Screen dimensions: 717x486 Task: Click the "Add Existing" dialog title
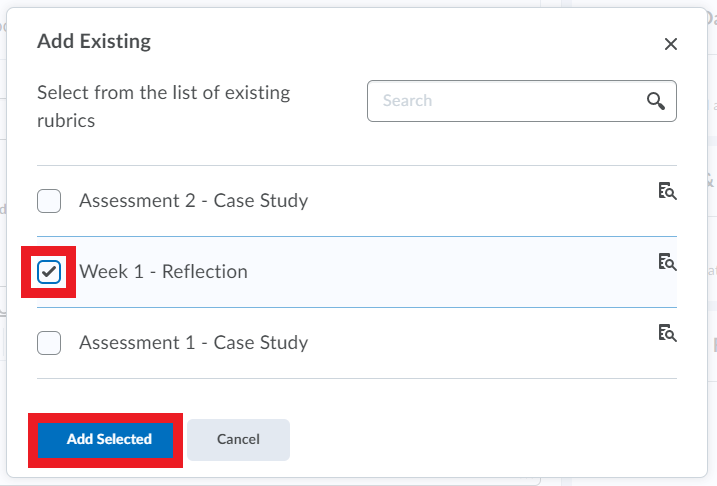[94, 42]
